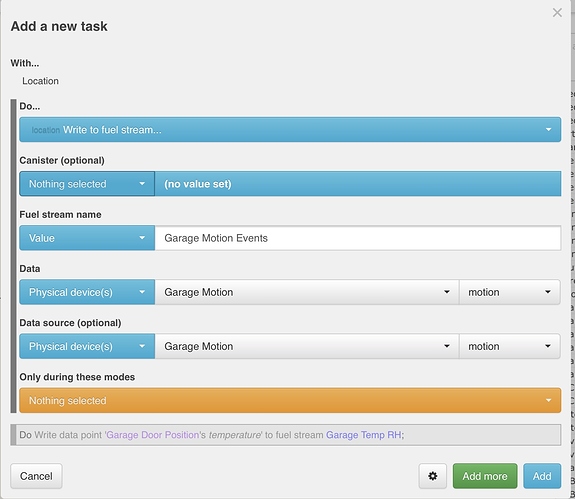Click the blue Add button

[x=542, y=476]
